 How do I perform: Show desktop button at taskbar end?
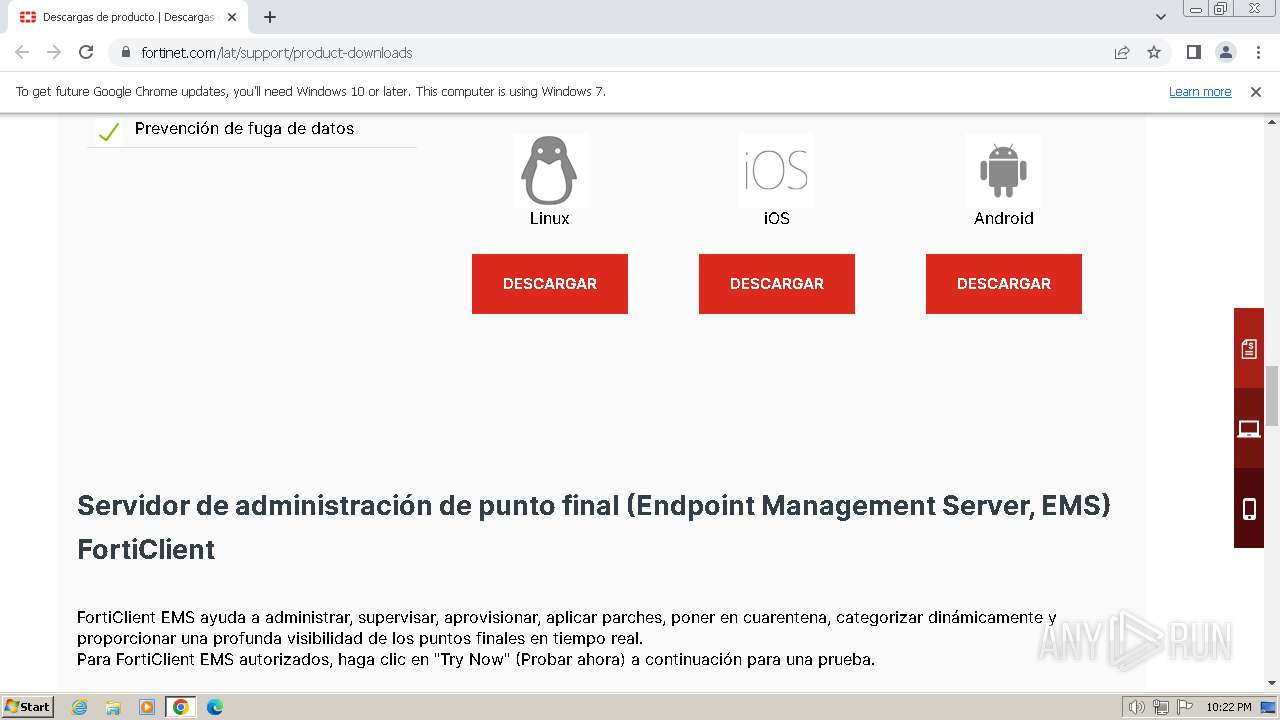point(1269,707)
